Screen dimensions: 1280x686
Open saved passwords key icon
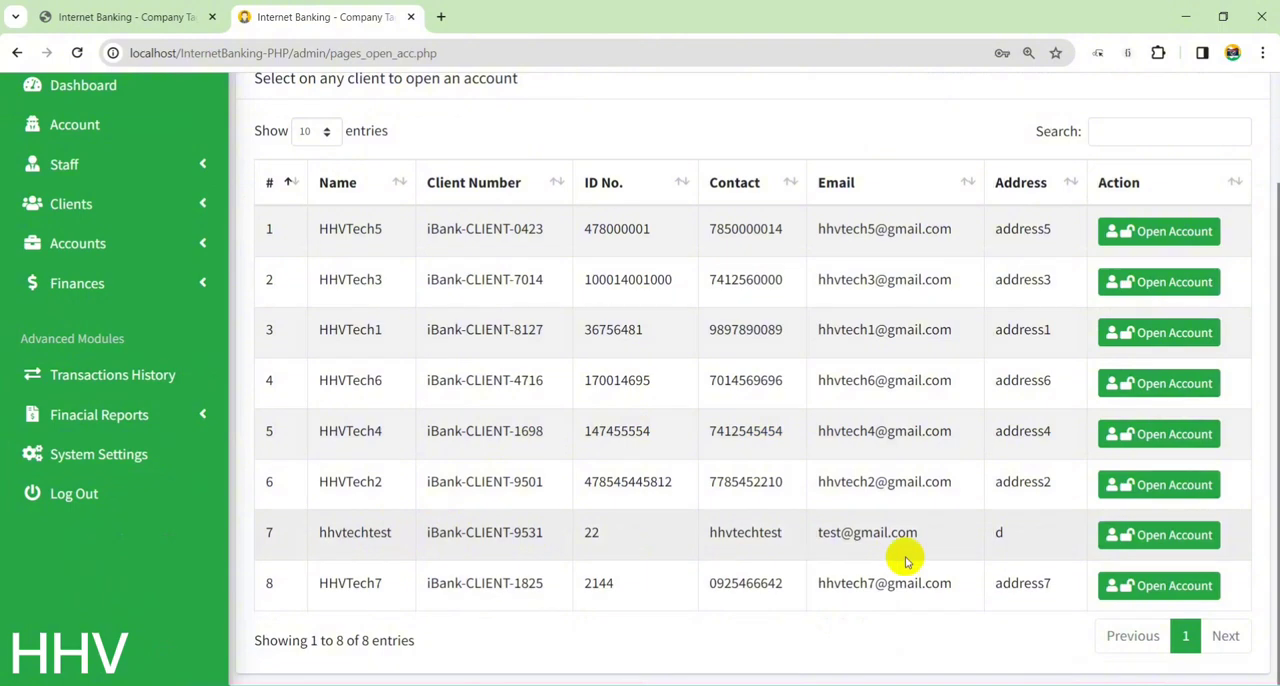1002,53
